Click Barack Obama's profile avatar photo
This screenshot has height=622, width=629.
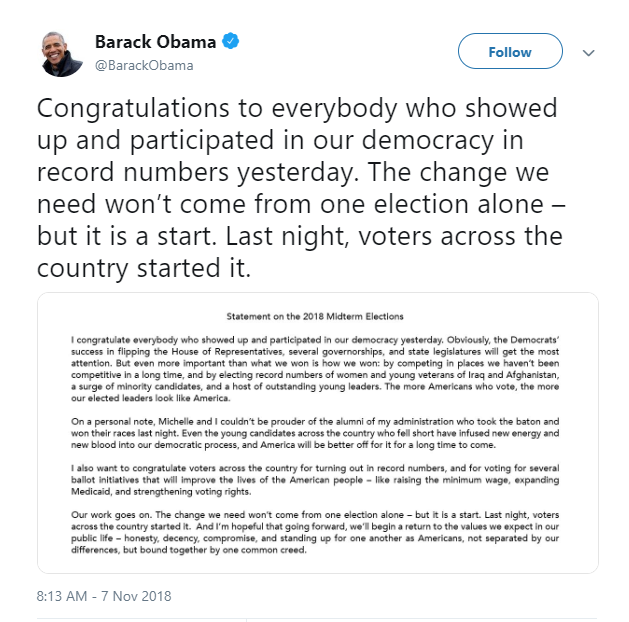[x=62, y=52]
